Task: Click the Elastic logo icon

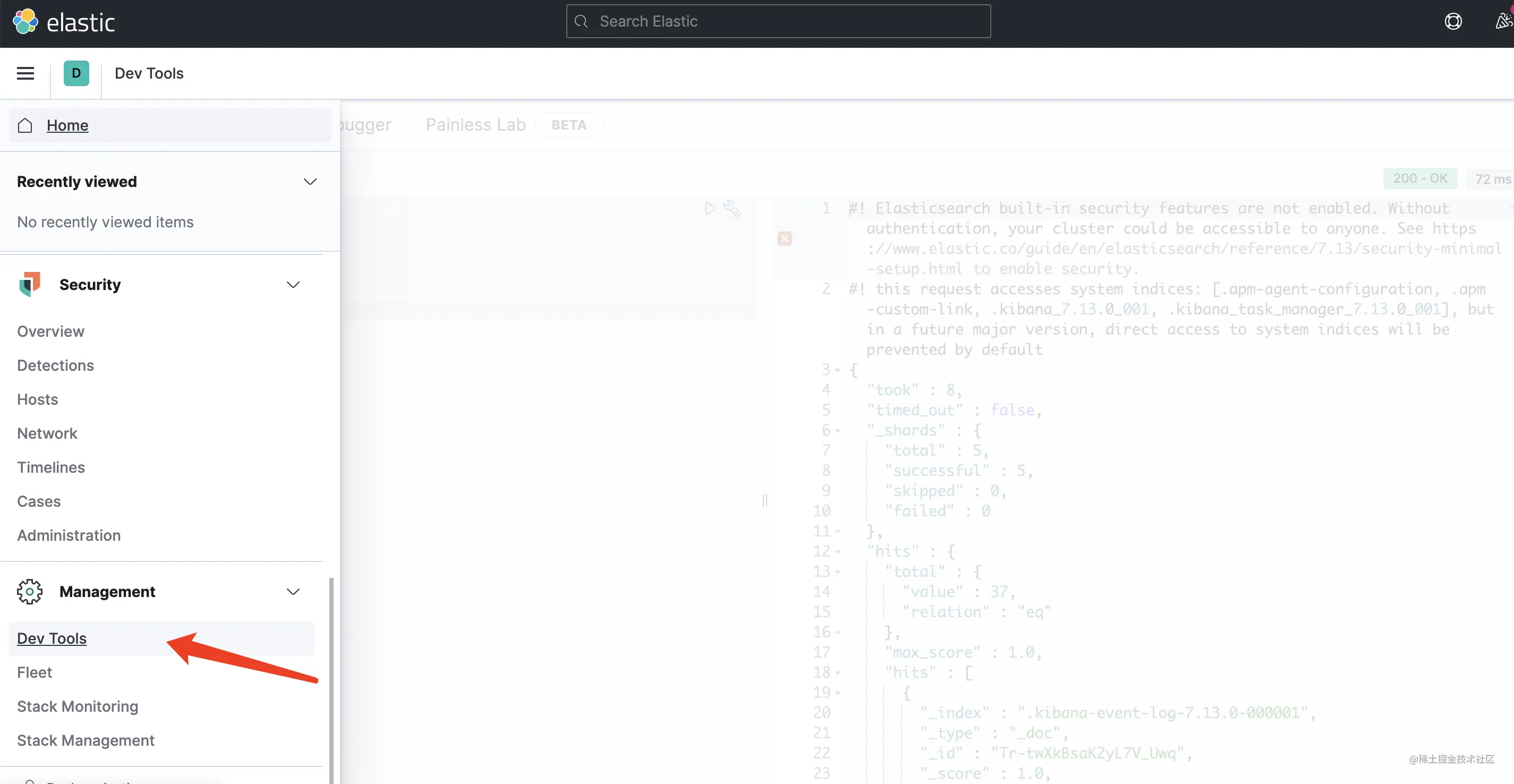Action: click(25, 22)
